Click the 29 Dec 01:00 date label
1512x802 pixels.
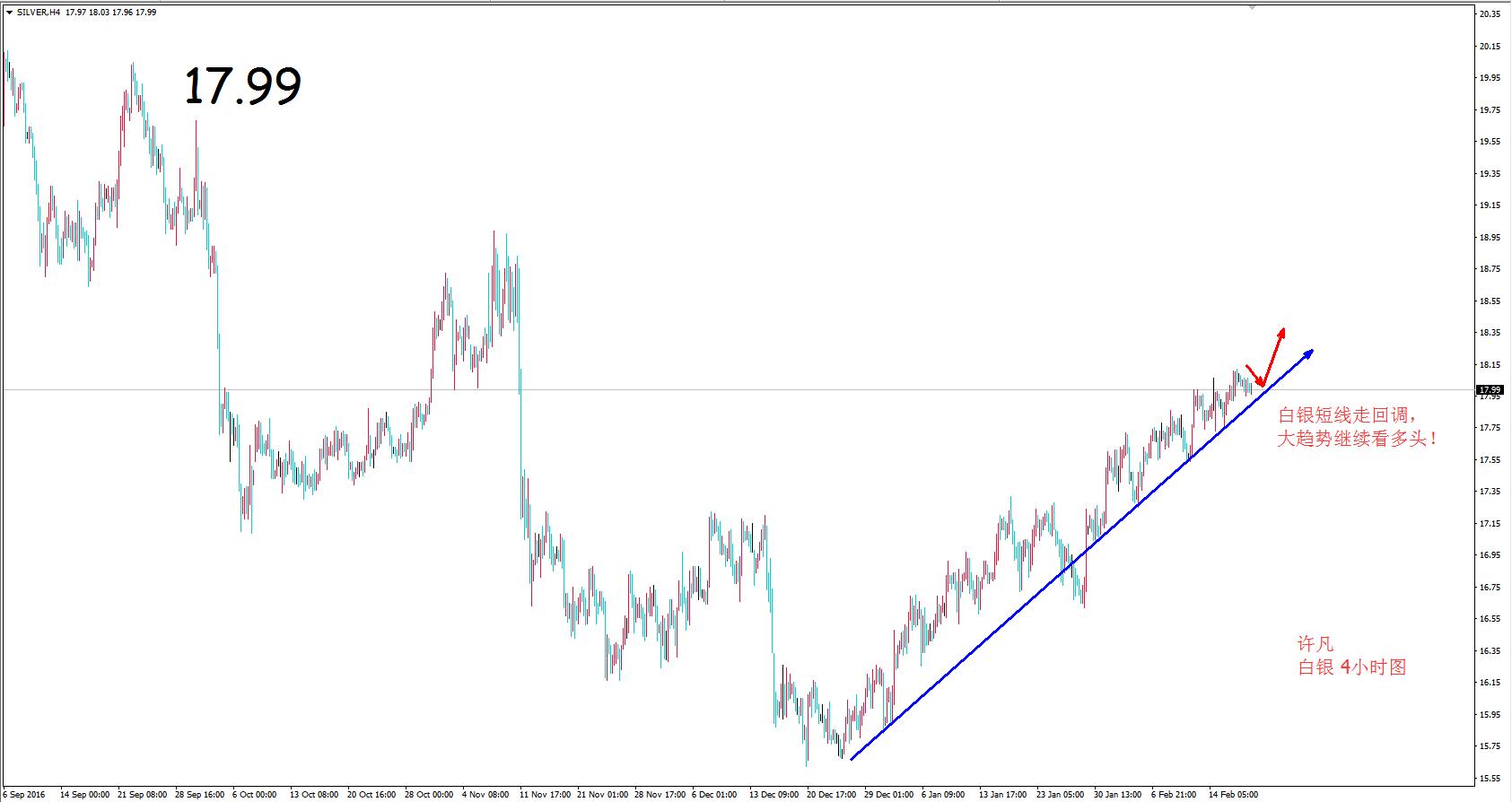(889, 795)
